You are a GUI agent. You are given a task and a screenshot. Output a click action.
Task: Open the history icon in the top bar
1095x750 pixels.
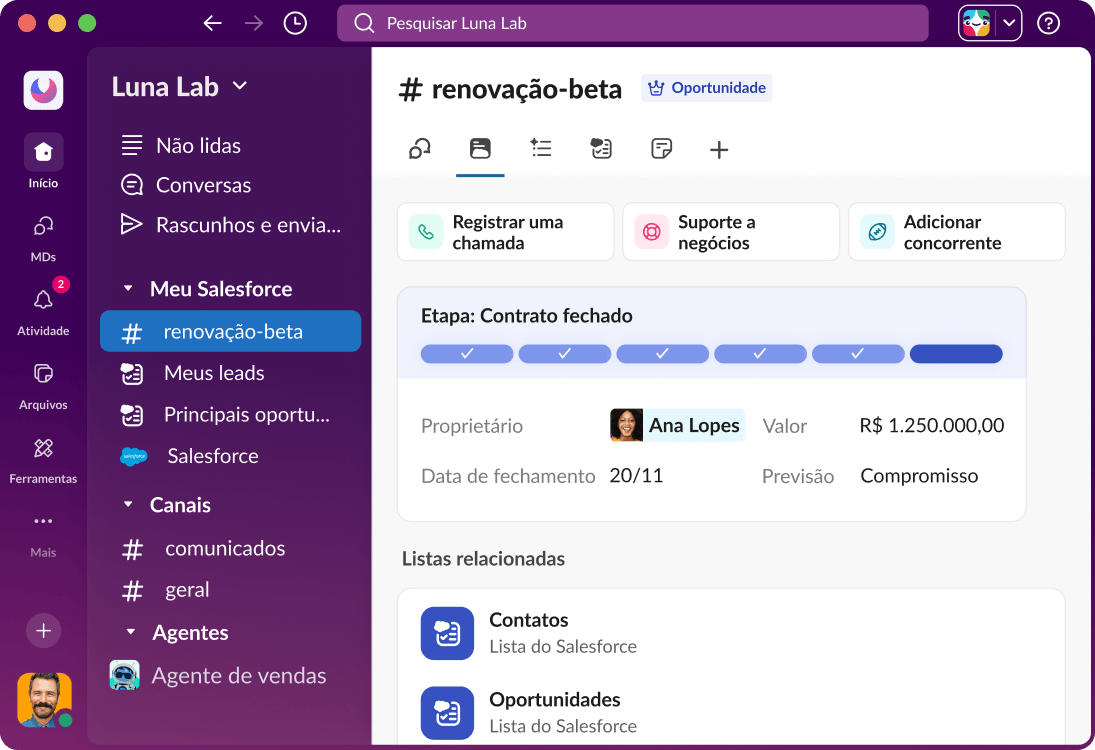pyautogui.click(x=294, y=22)
